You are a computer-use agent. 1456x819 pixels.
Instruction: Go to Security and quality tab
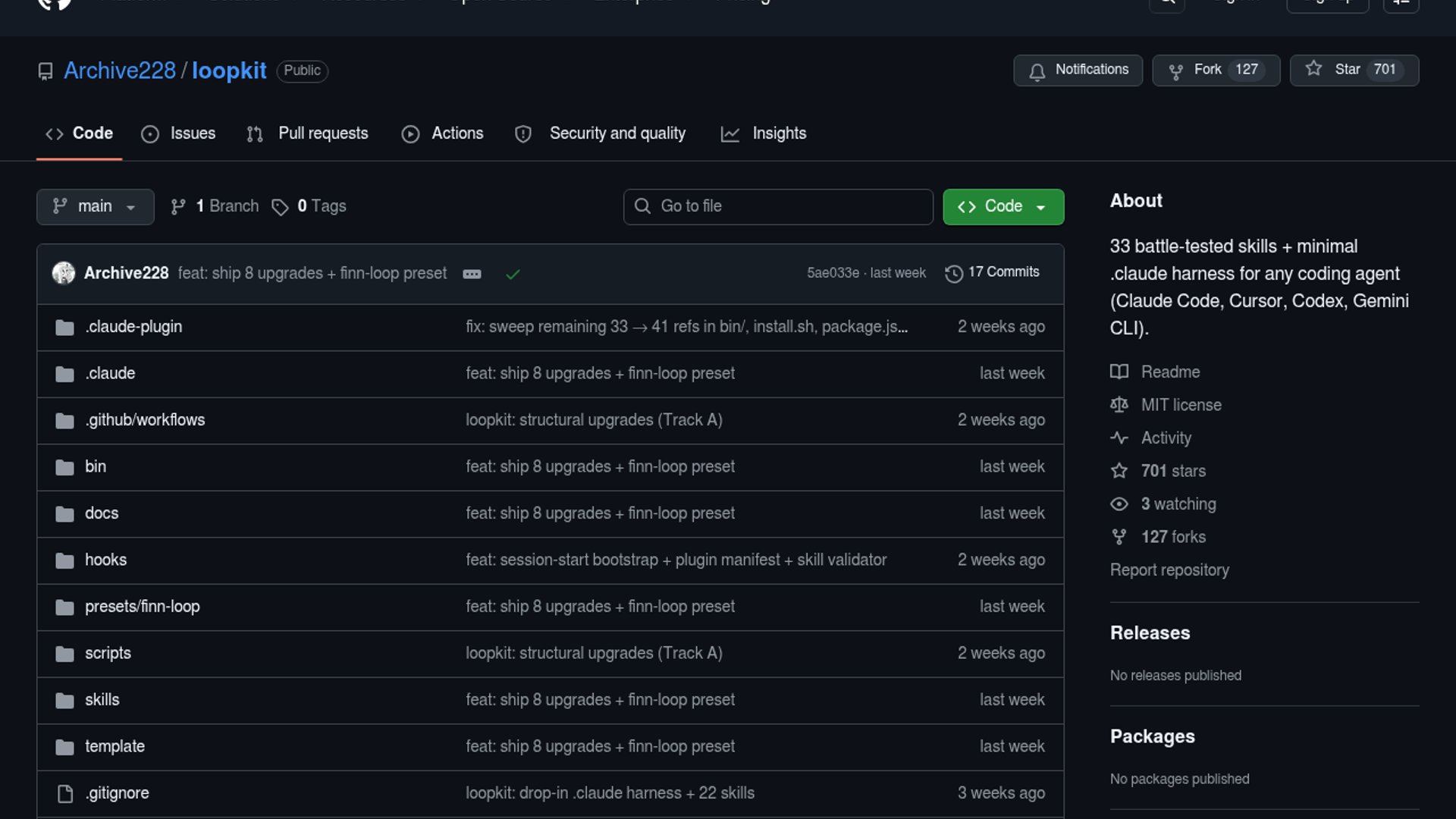[600, 133]
